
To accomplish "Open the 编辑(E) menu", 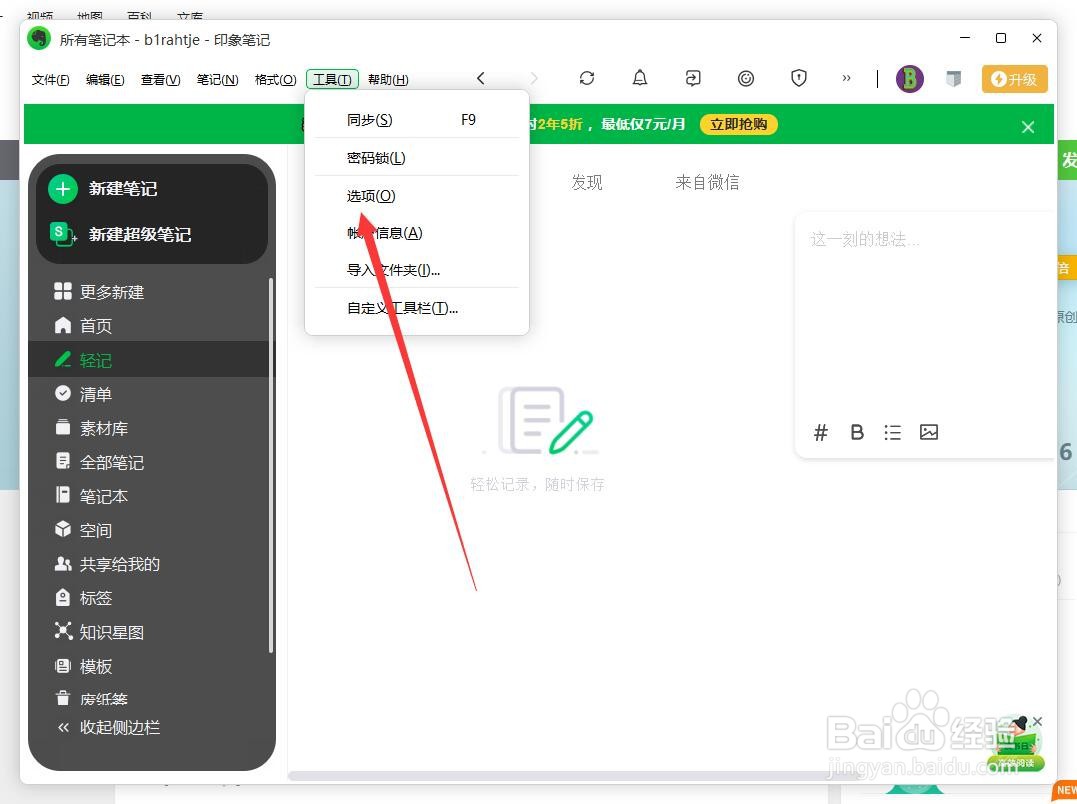I will [105, 80].
